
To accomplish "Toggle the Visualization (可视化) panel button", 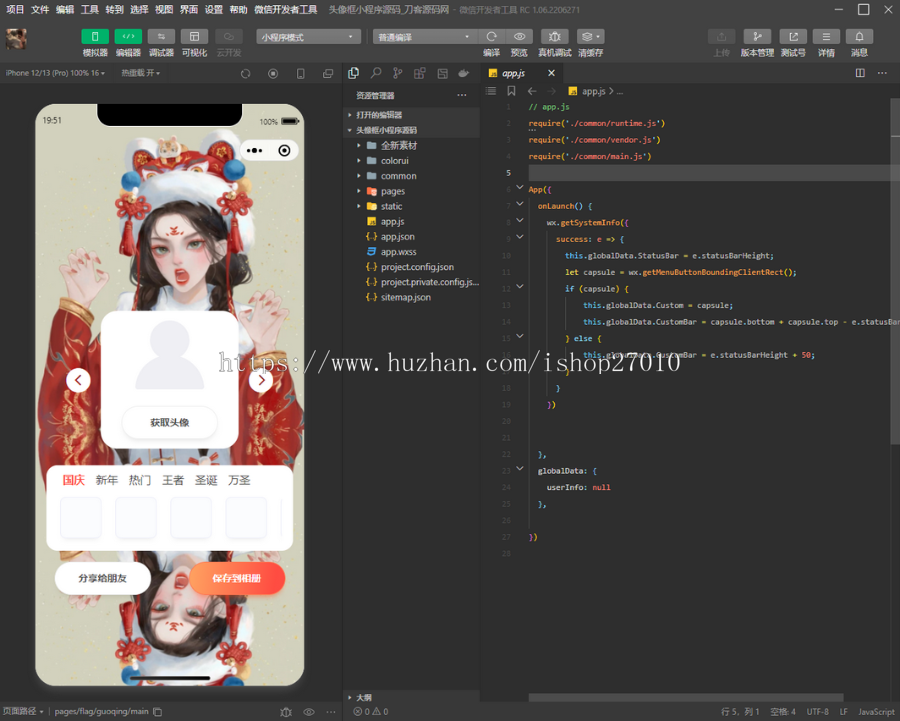I will tap(195, 37).
